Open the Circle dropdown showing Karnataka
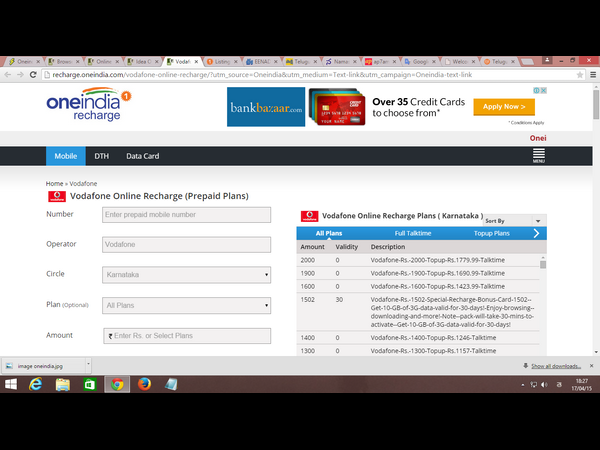Viewport: 600px width, 450px height. tap(187, 274)
